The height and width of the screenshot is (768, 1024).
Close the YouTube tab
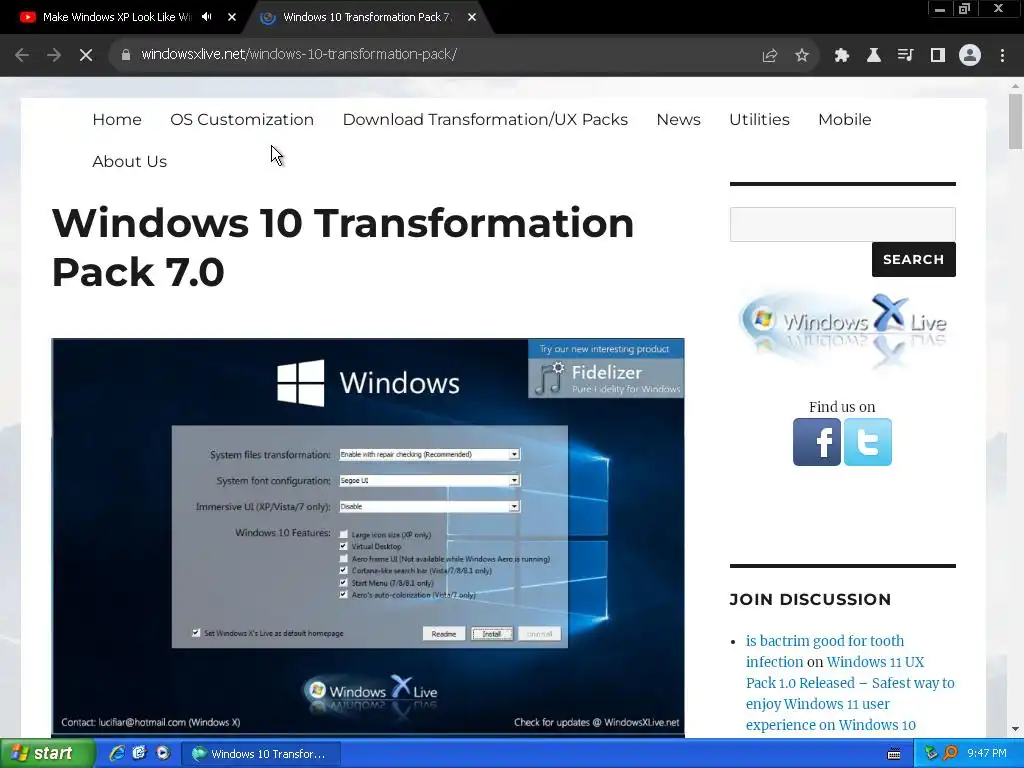pyautogui.click(x=232, y=18)
